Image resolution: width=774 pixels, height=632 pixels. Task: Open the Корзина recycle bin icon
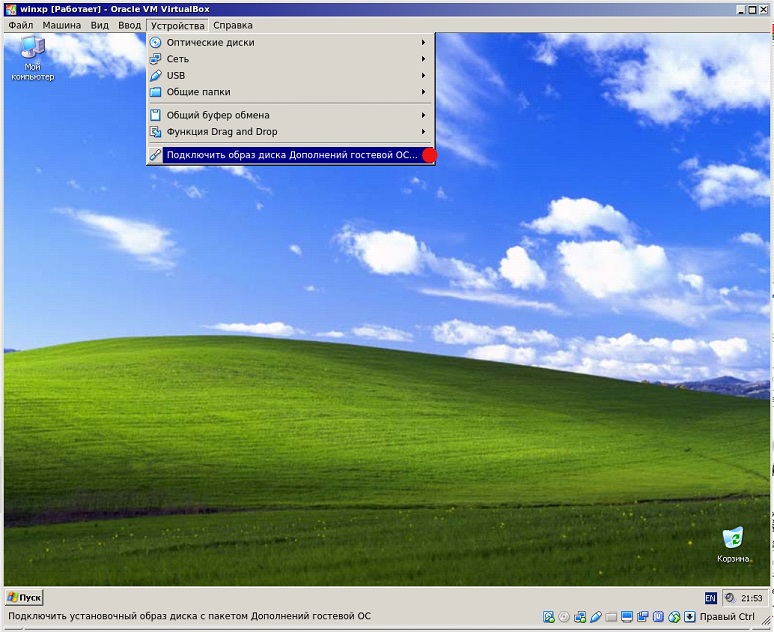click(733, 539)
